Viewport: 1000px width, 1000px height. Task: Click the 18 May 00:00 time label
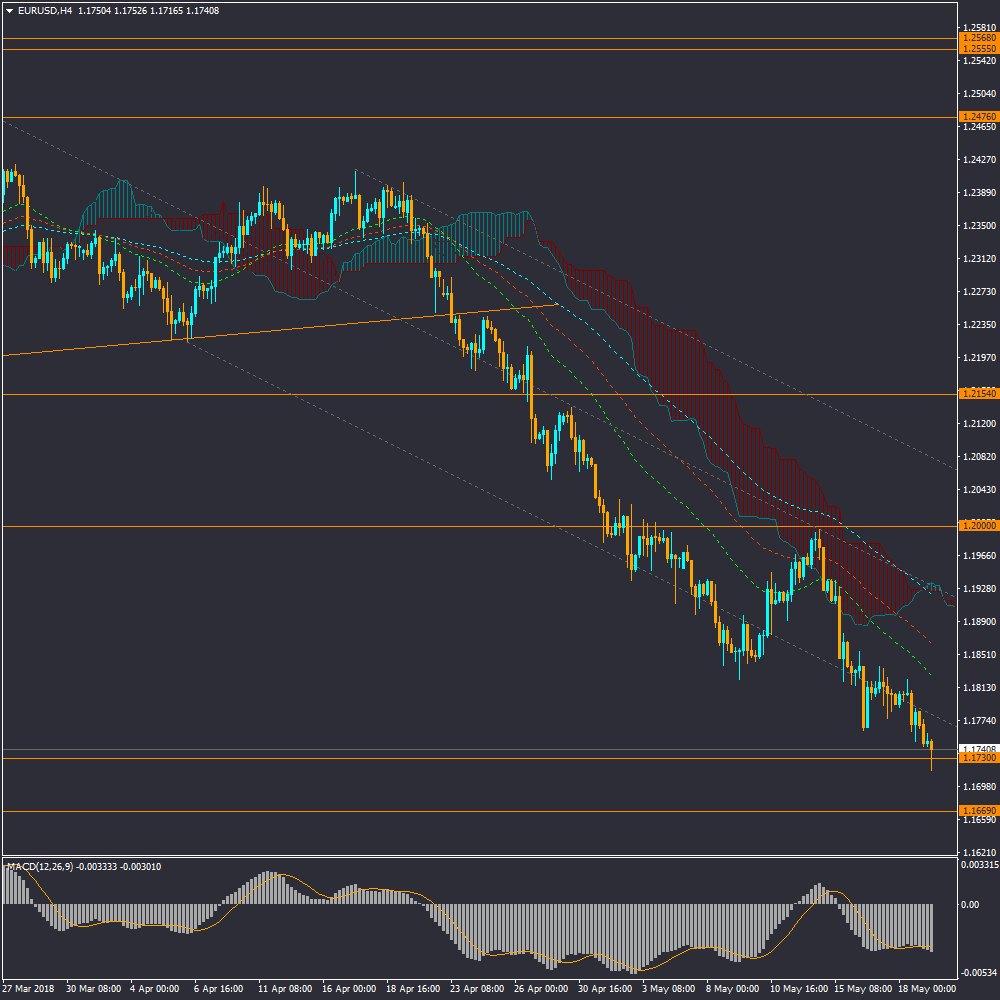(x=925, y=988)
